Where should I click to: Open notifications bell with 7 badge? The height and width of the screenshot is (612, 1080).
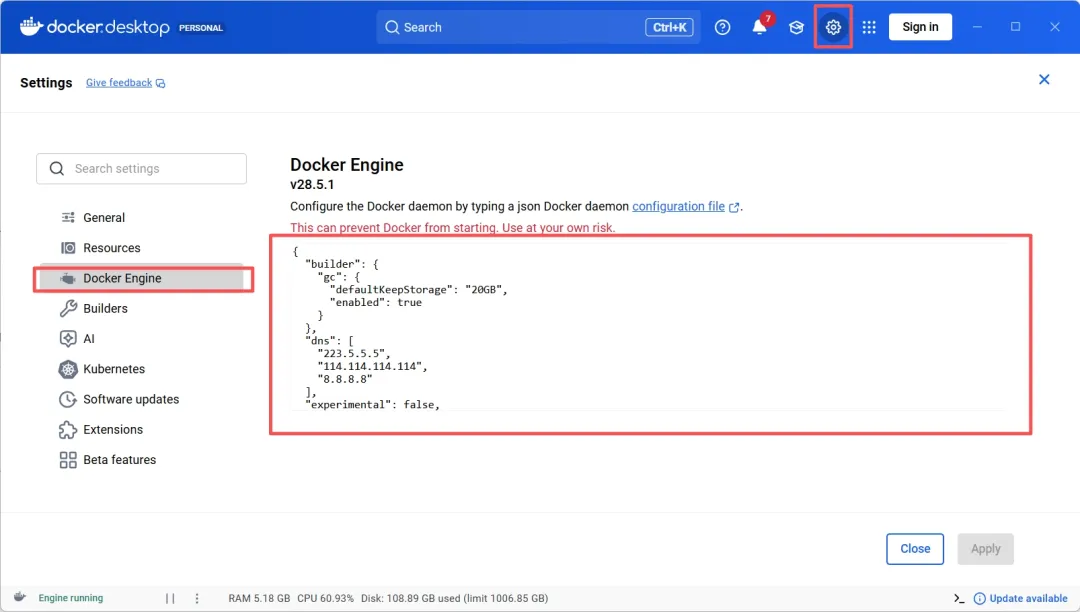(x=760, y=27)
